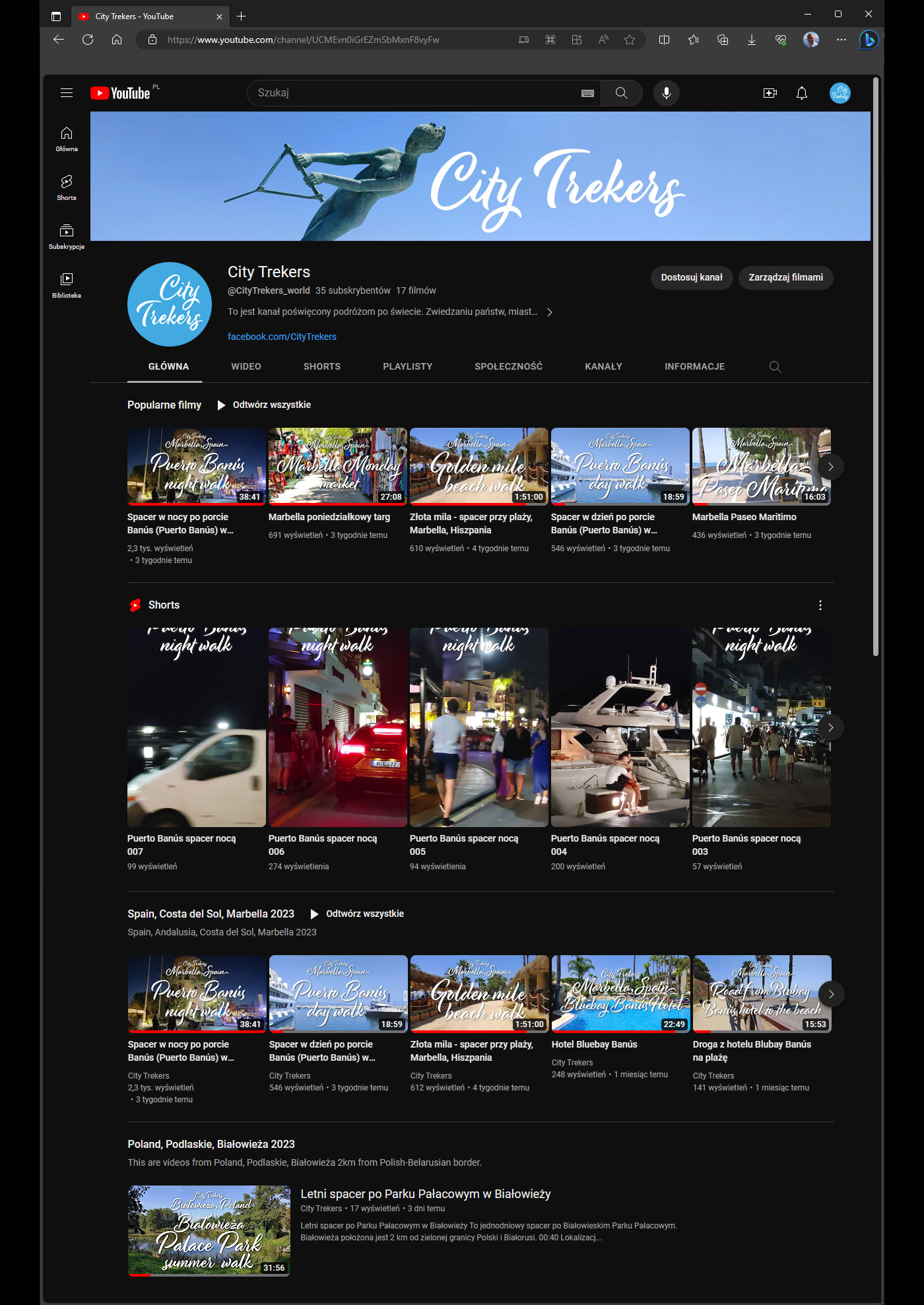This screenshot has height=1305, width=924.
Task: Open browser favorites list
Action: pyautogui.click(x=694, y=40)
